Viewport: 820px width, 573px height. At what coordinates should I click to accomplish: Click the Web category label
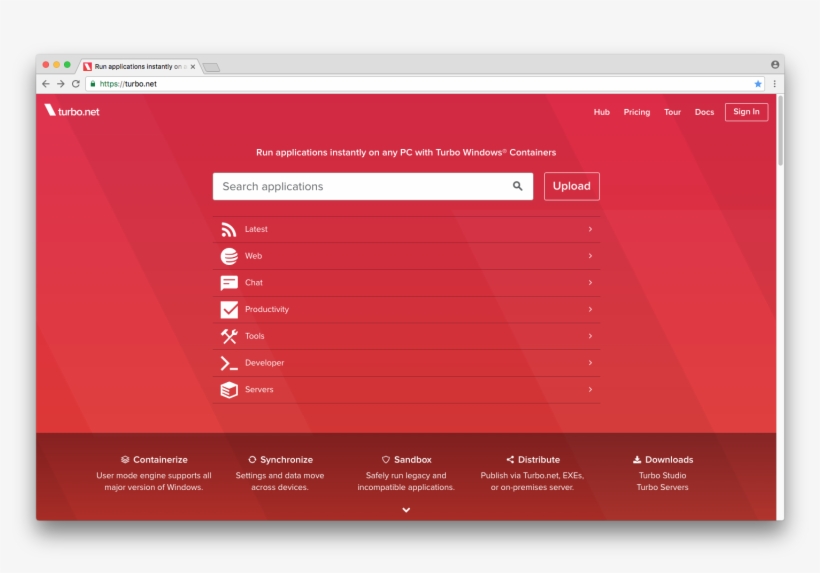click(253, 256)
